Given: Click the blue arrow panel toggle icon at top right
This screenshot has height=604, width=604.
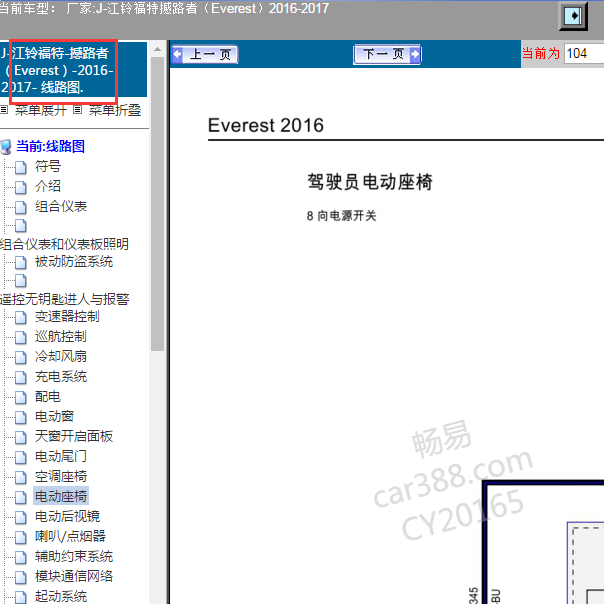Looking at the screenshot, I should pyautogui.click(x=573, y=16).
